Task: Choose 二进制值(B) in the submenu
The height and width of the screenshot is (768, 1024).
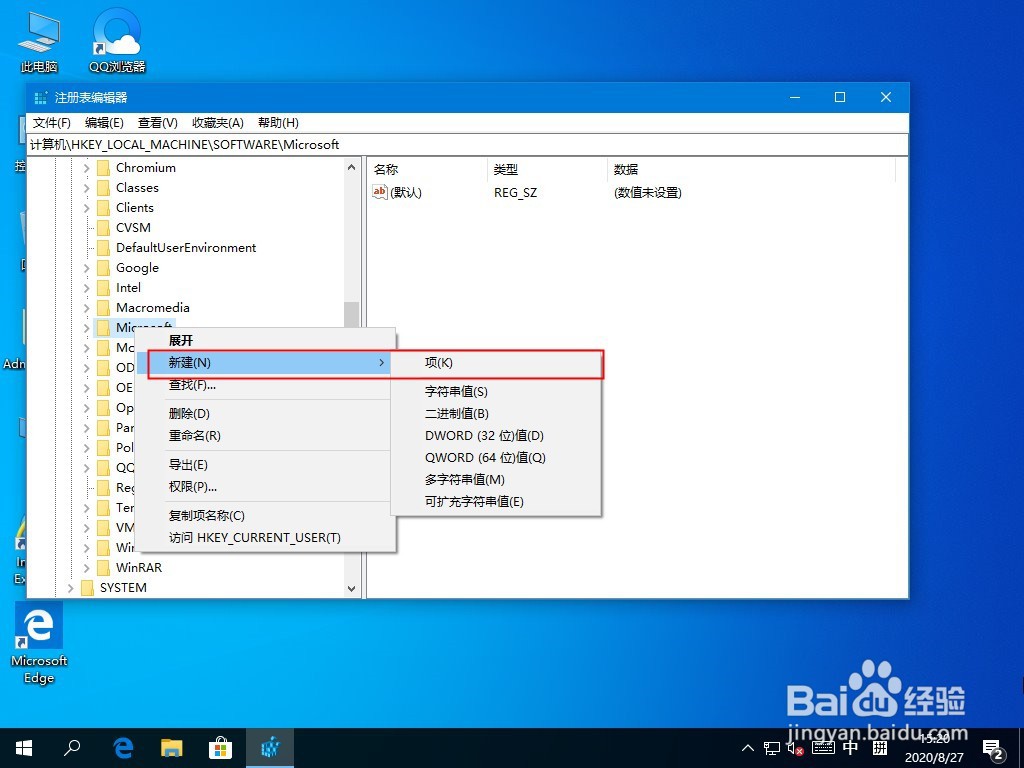Action: coord(496,413)
